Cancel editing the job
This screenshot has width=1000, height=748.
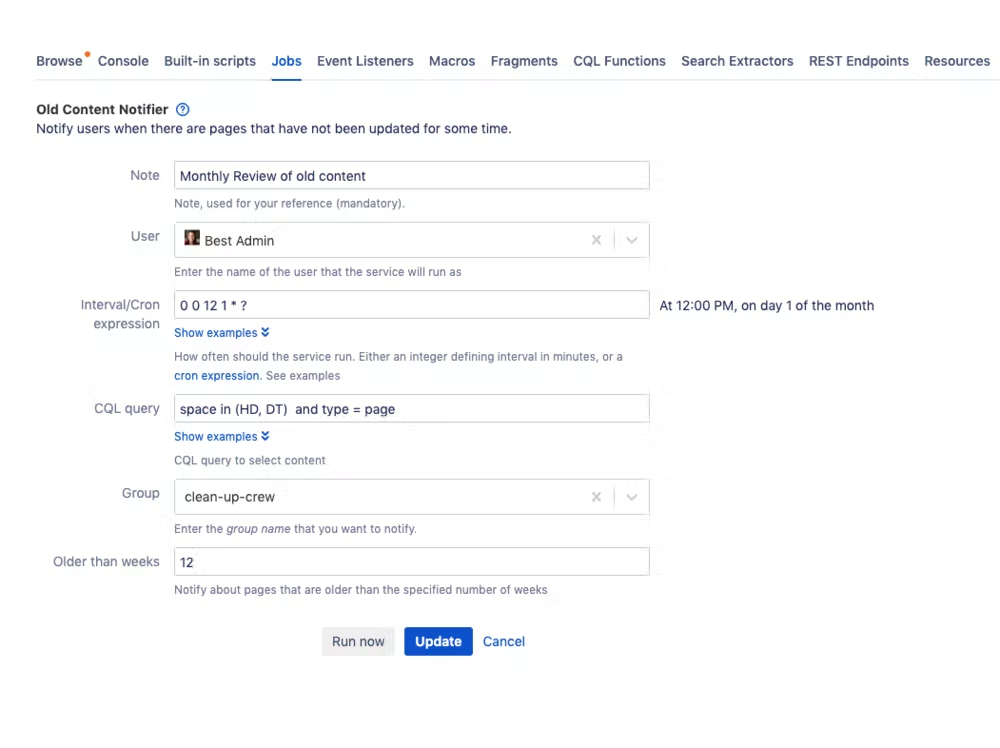pos(503,642)
